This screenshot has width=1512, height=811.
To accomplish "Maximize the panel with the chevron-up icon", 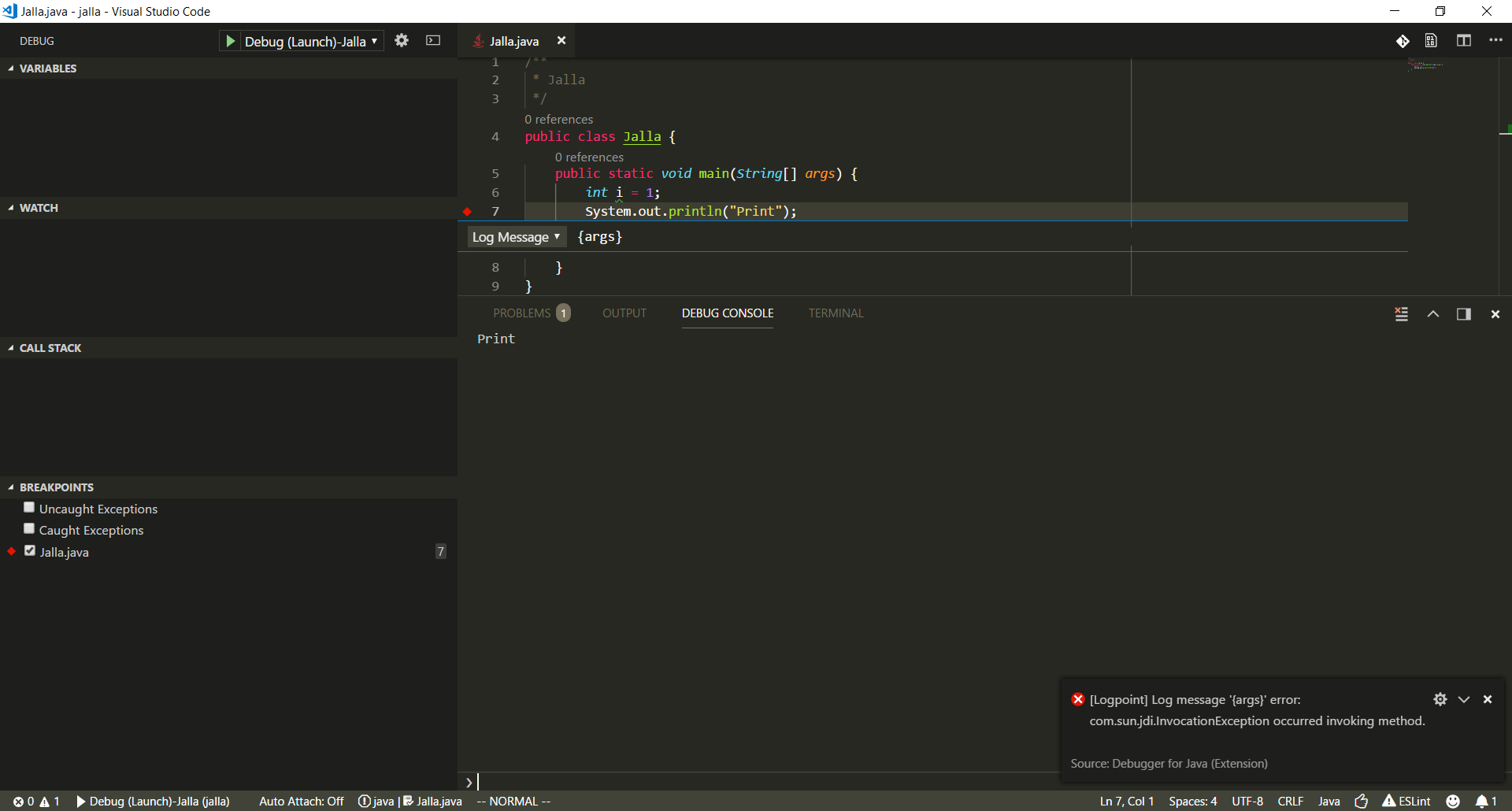I will 1433,313.
